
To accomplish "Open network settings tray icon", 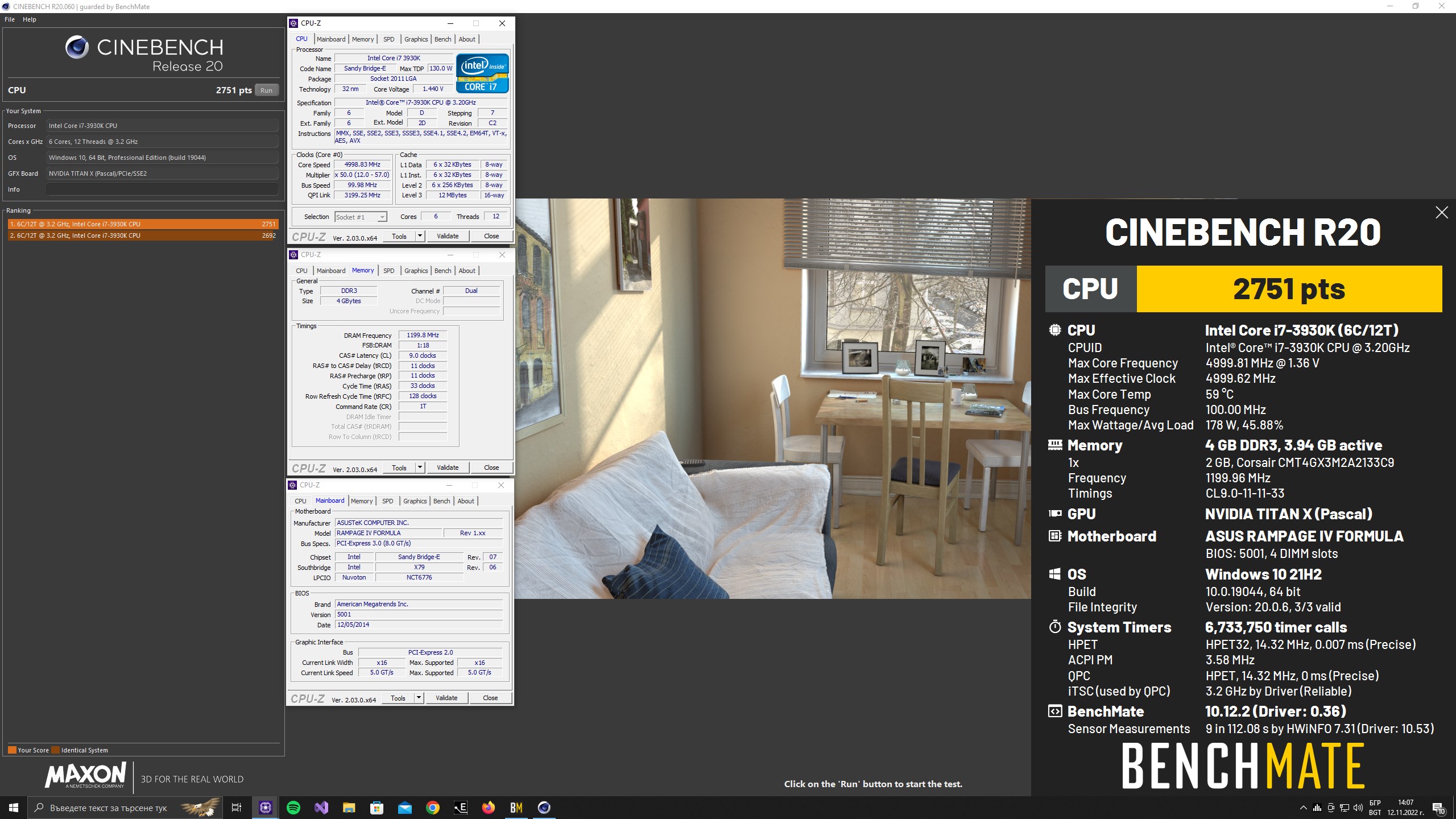I will 1345,808.
